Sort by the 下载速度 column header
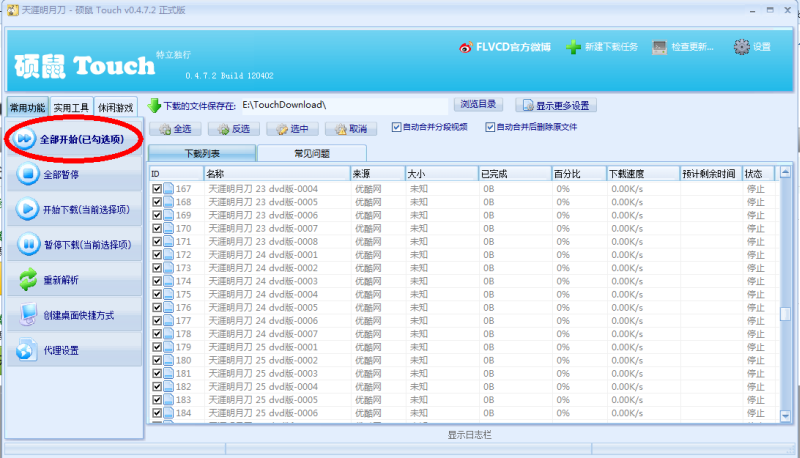Viewport: 800px width, 458px height. (643, 174)
